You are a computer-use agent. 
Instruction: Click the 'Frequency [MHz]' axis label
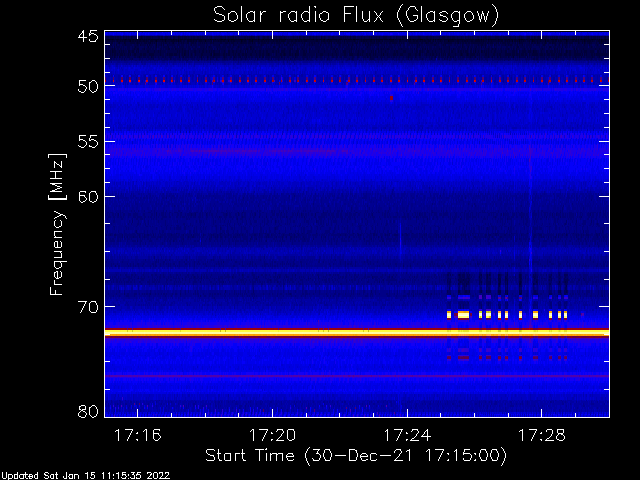click(x=57, y=224)
